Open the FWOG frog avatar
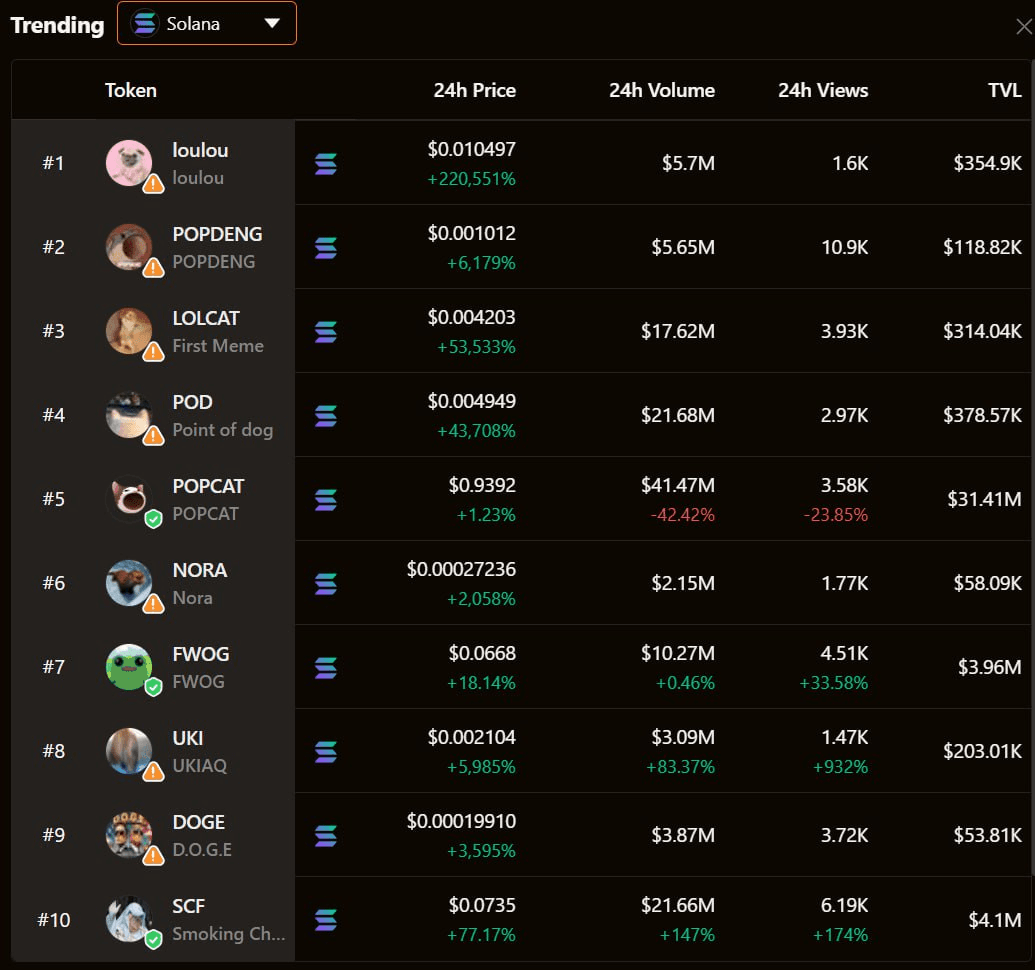Screen dimensions: 1035x970 [129, 666]
